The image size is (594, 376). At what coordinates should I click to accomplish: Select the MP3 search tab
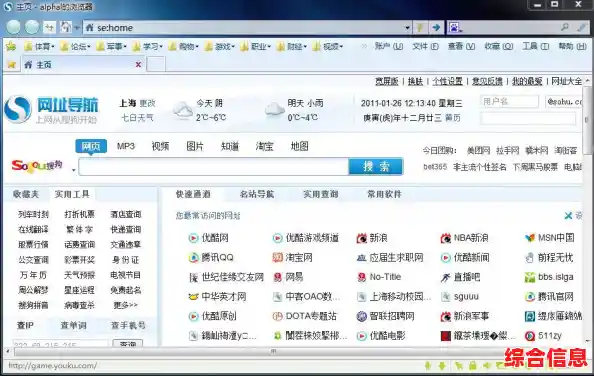[x=126, y=146]
